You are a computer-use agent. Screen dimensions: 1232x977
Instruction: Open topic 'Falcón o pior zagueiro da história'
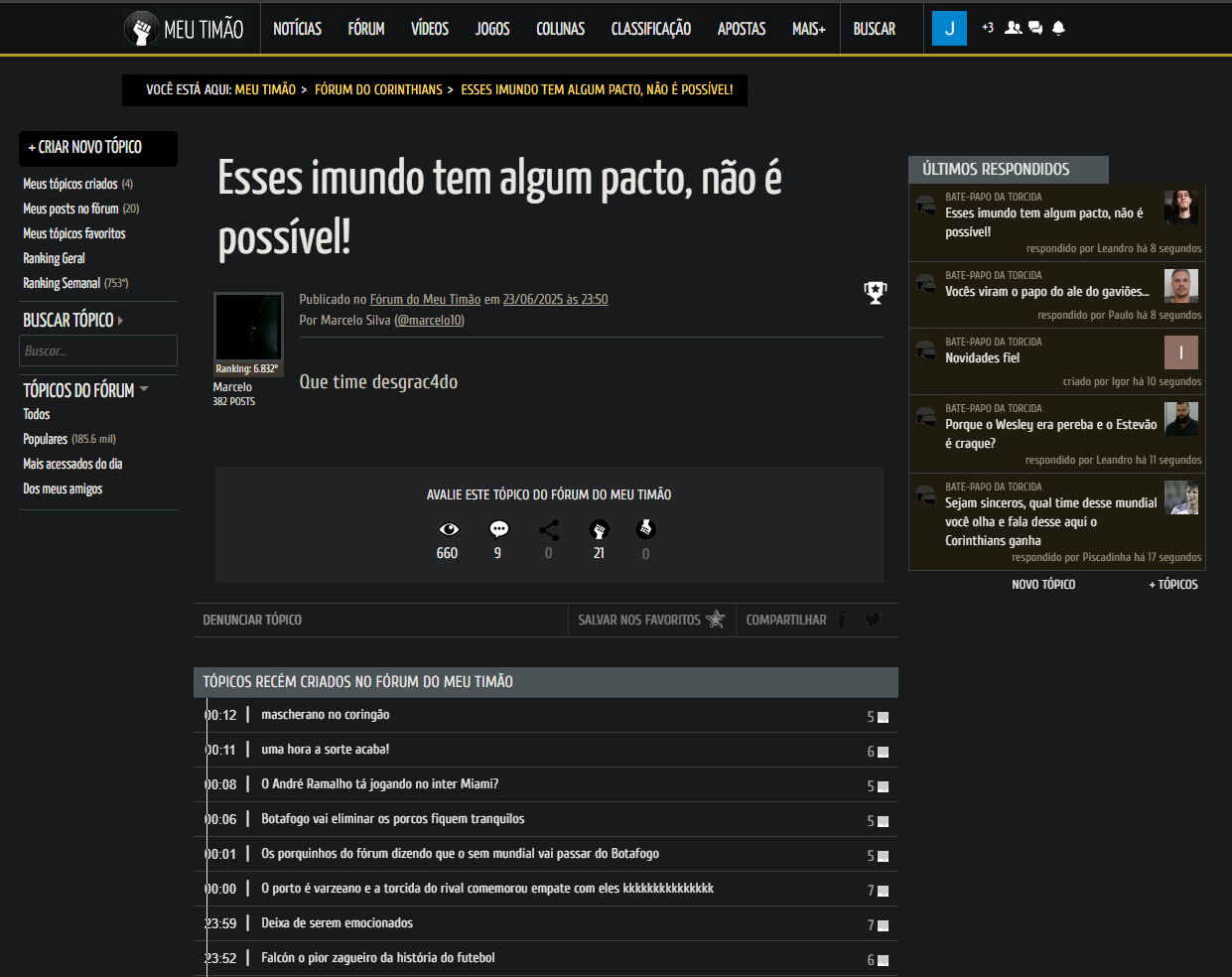pyautogui.click(x=378, y=957)
